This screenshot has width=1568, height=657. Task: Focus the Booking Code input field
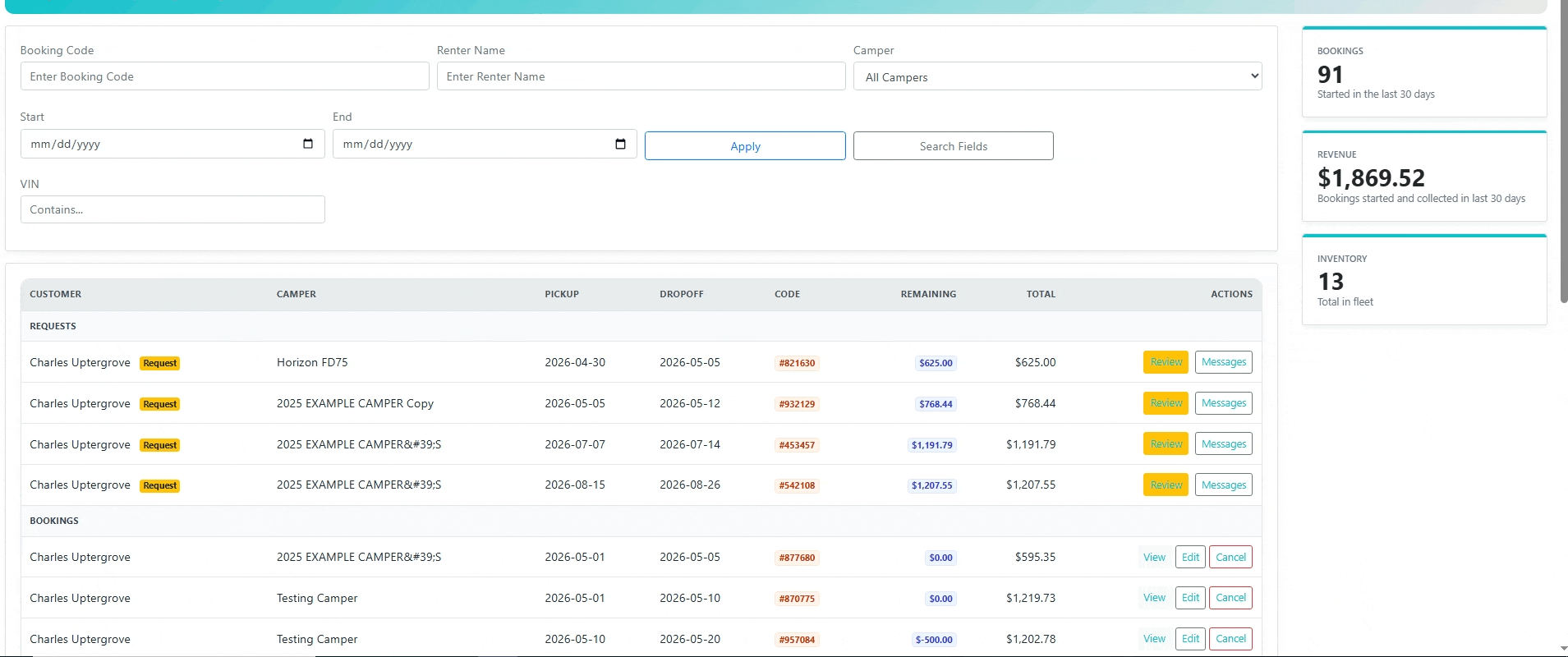224,76
